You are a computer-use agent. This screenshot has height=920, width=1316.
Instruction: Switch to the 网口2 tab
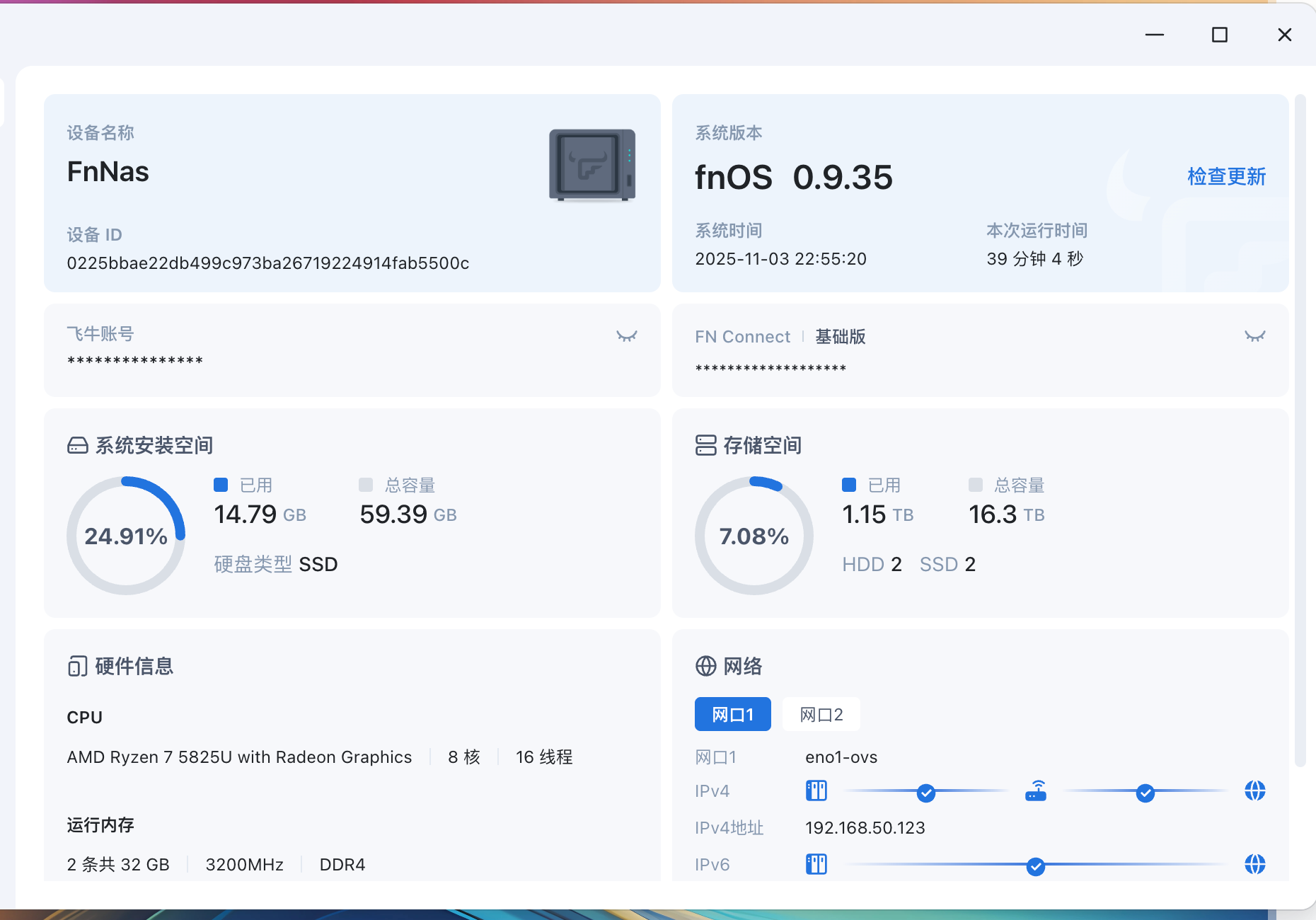click(821, 714)
